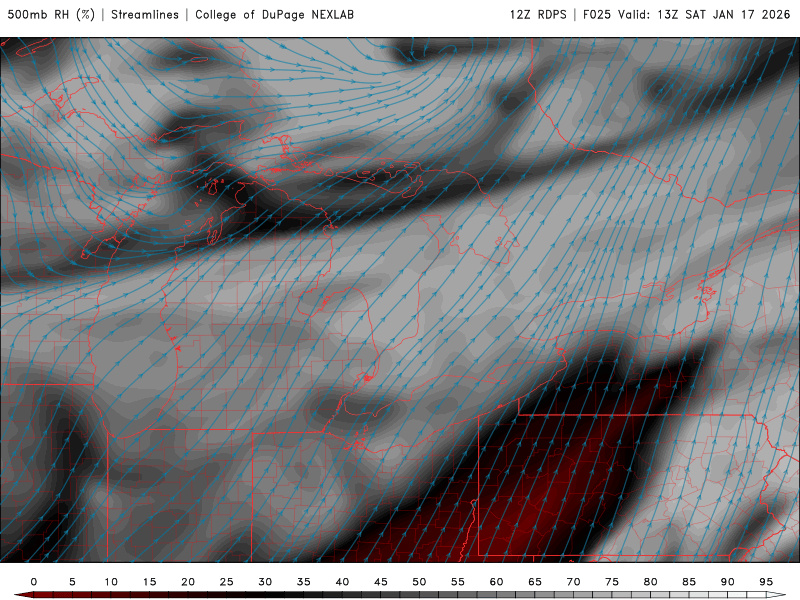Click the 55 label on the color scale

458,582
